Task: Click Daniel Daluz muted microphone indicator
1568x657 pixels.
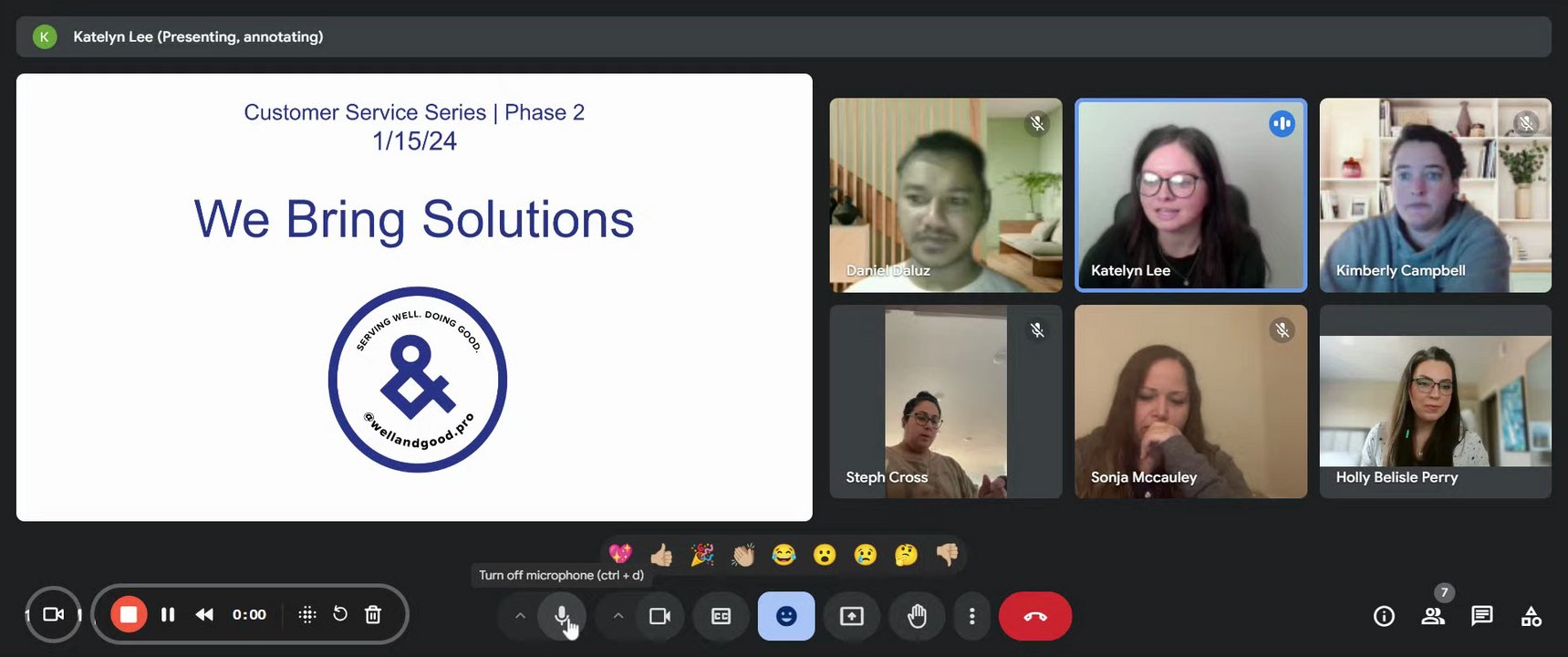Action: coord(1037,123)
